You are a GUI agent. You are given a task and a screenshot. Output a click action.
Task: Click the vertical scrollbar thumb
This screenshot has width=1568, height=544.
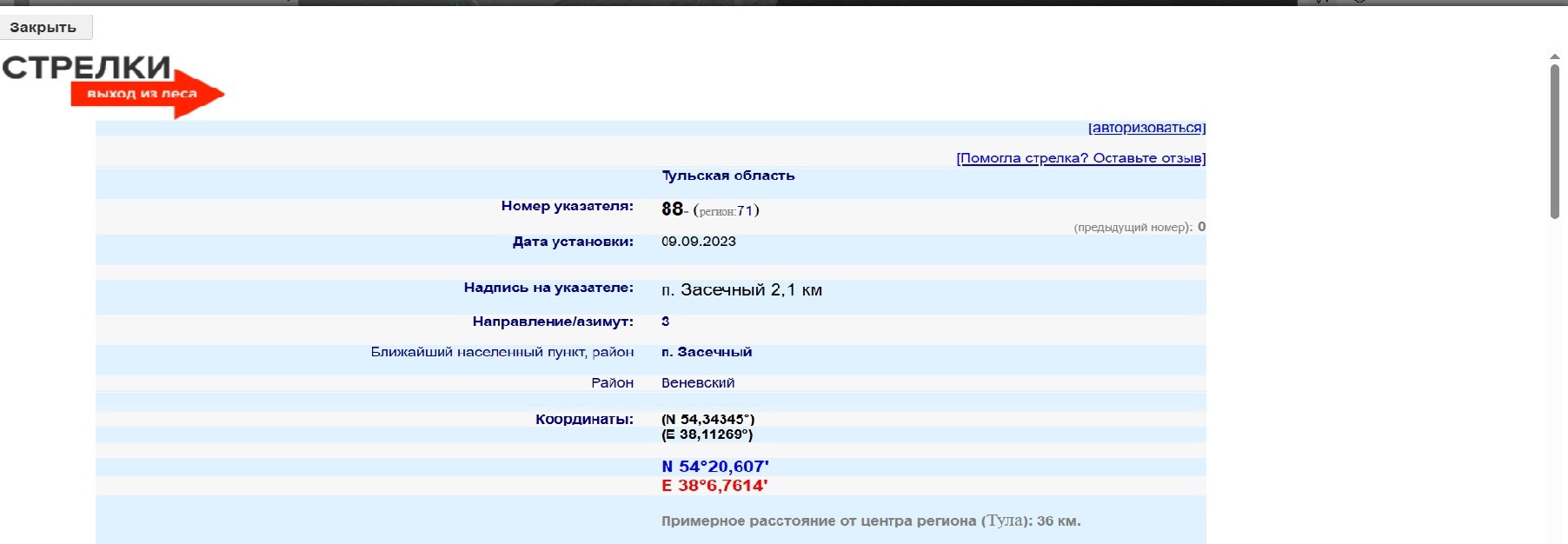(1554, 139)
